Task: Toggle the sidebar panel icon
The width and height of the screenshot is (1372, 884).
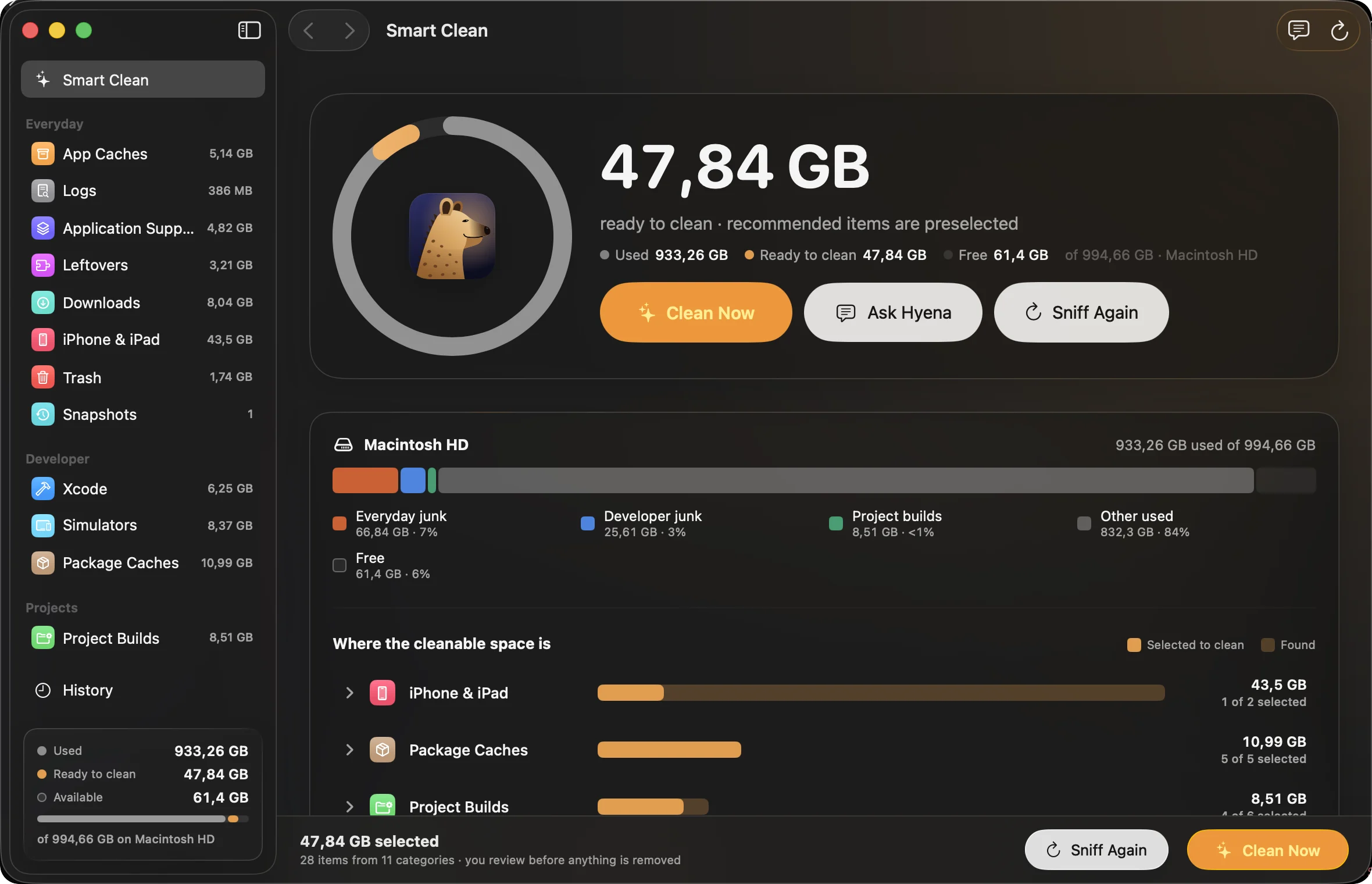Action: [x=249, y=30]
